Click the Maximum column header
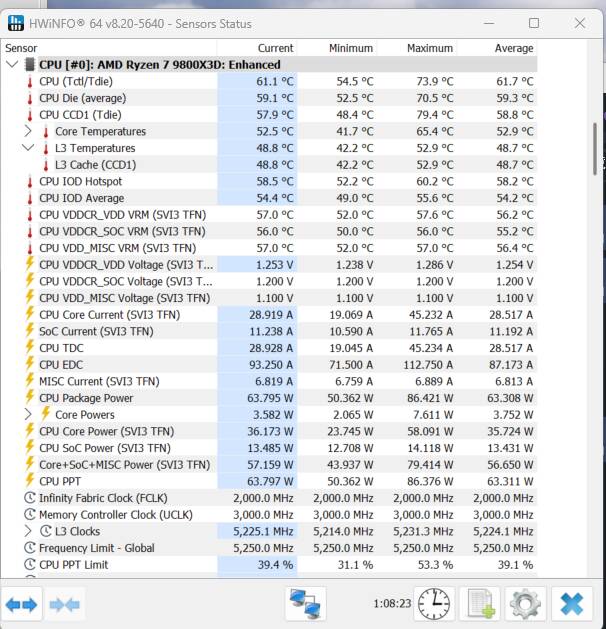606x629 pixels. (417, 48)
